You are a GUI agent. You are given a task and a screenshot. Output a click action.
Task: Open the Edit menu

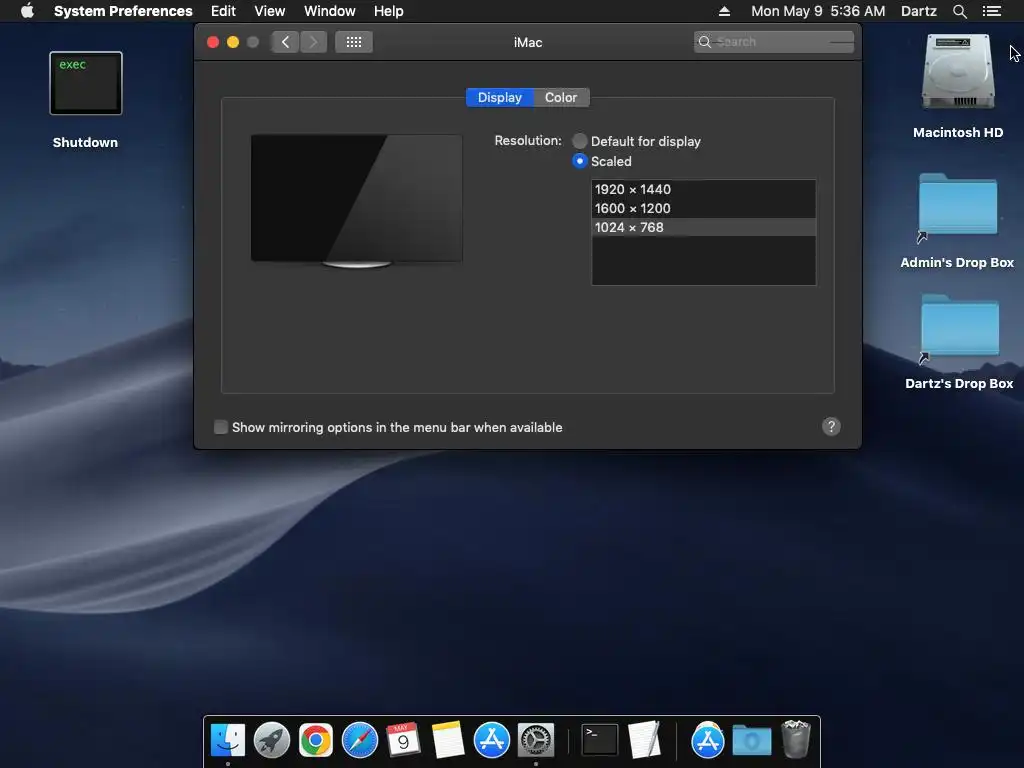223,11
